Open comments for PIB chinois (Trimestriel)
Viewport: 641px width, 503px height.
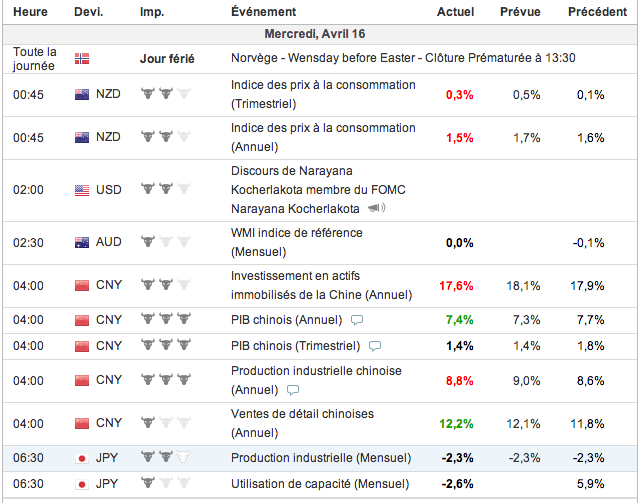[375, 346]
